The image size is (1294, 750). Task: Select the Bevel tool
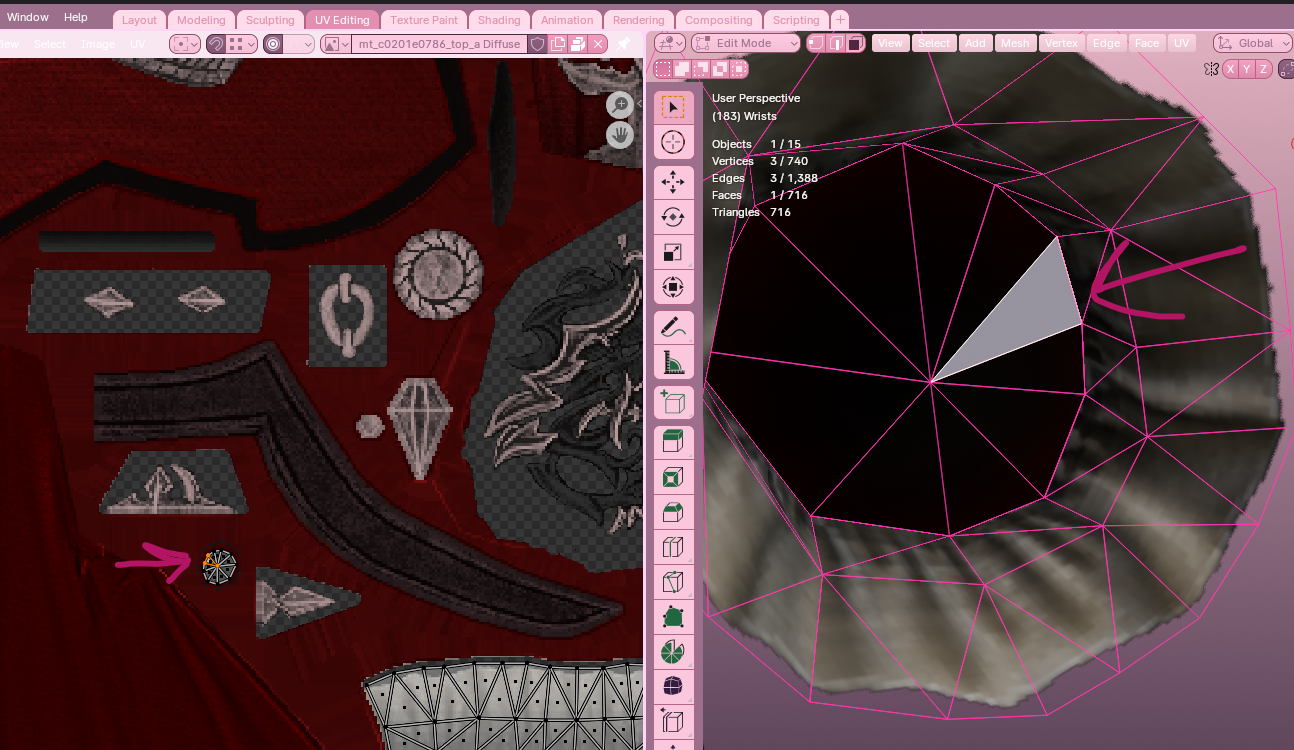tap(673, 512)
